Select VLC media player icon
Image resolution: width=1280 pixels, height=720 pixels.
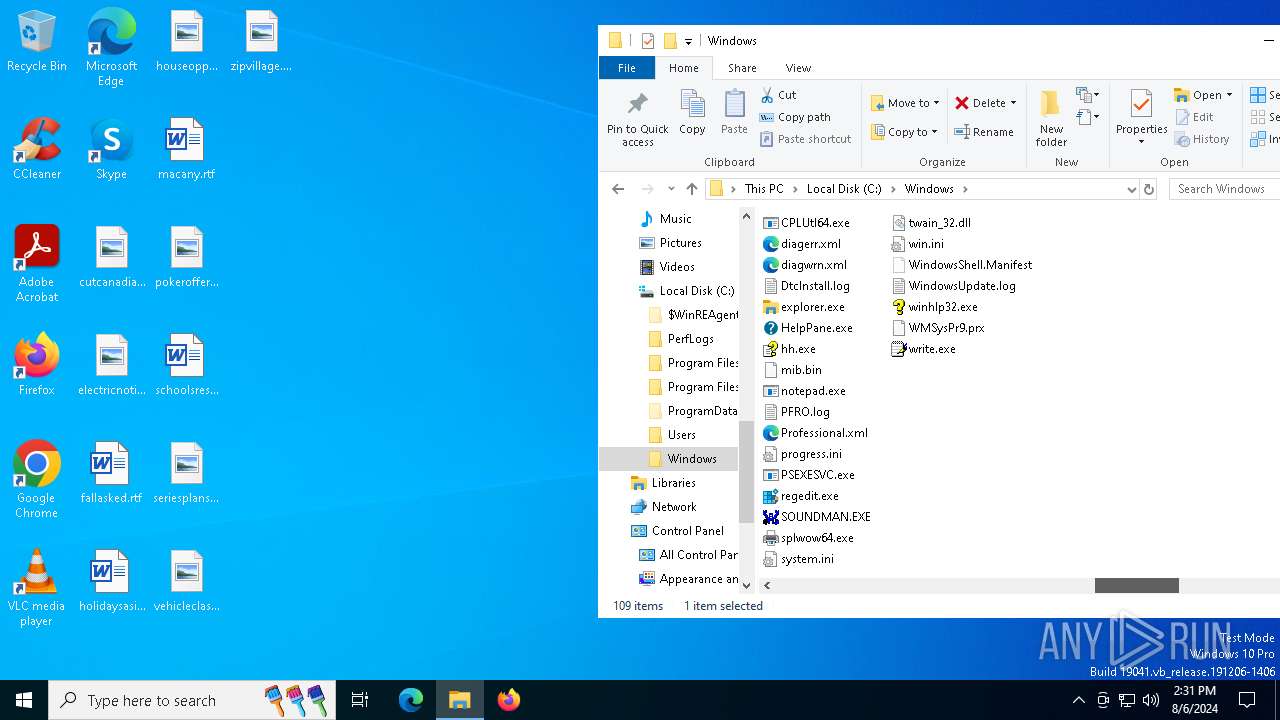tap(36, 588)
